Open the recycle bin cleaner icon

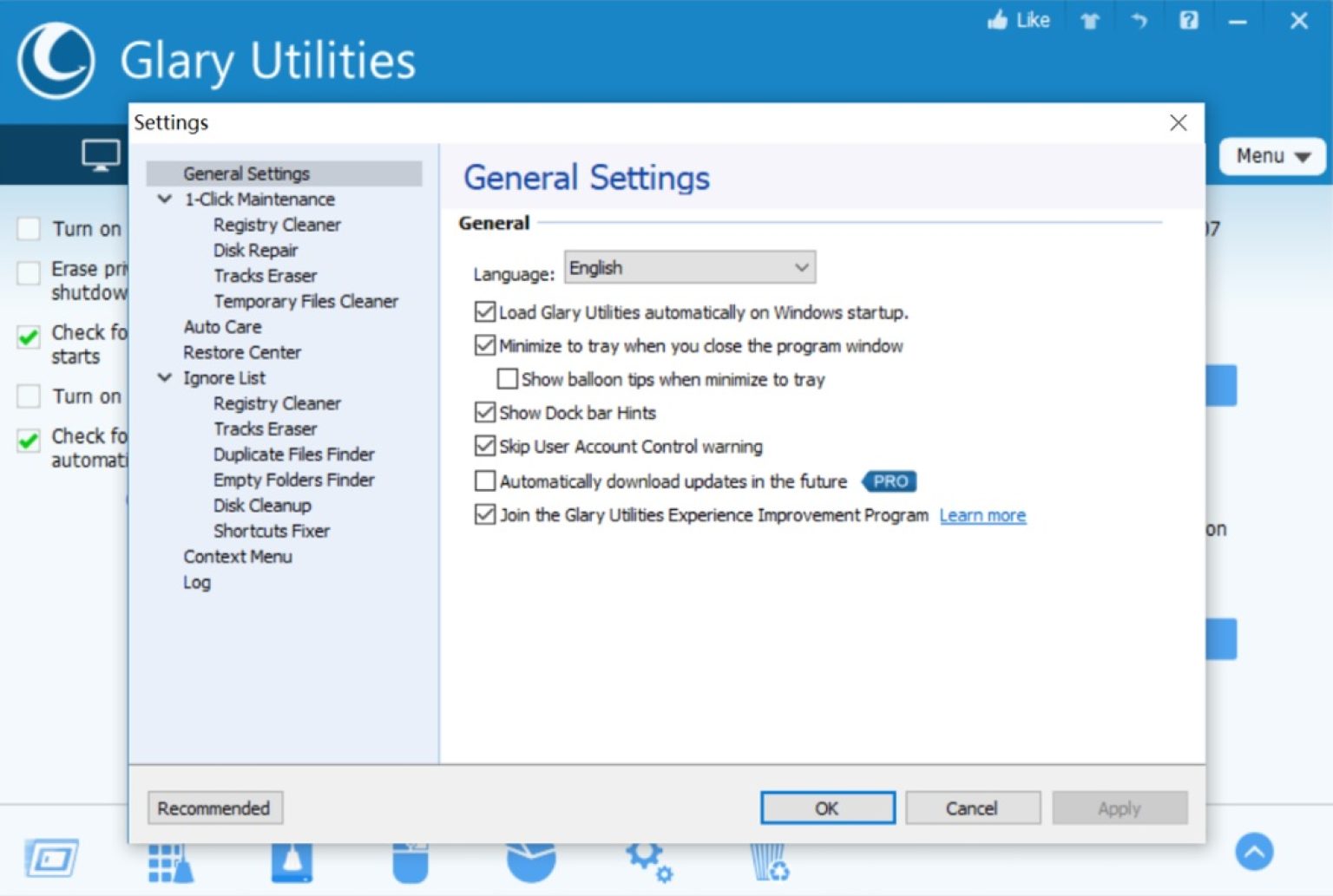pos(769,861)
